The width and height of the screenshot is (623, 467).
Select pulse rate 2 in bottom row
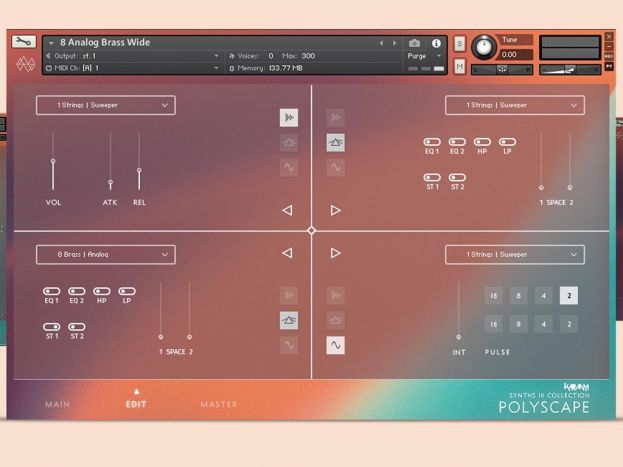point(569,324)
